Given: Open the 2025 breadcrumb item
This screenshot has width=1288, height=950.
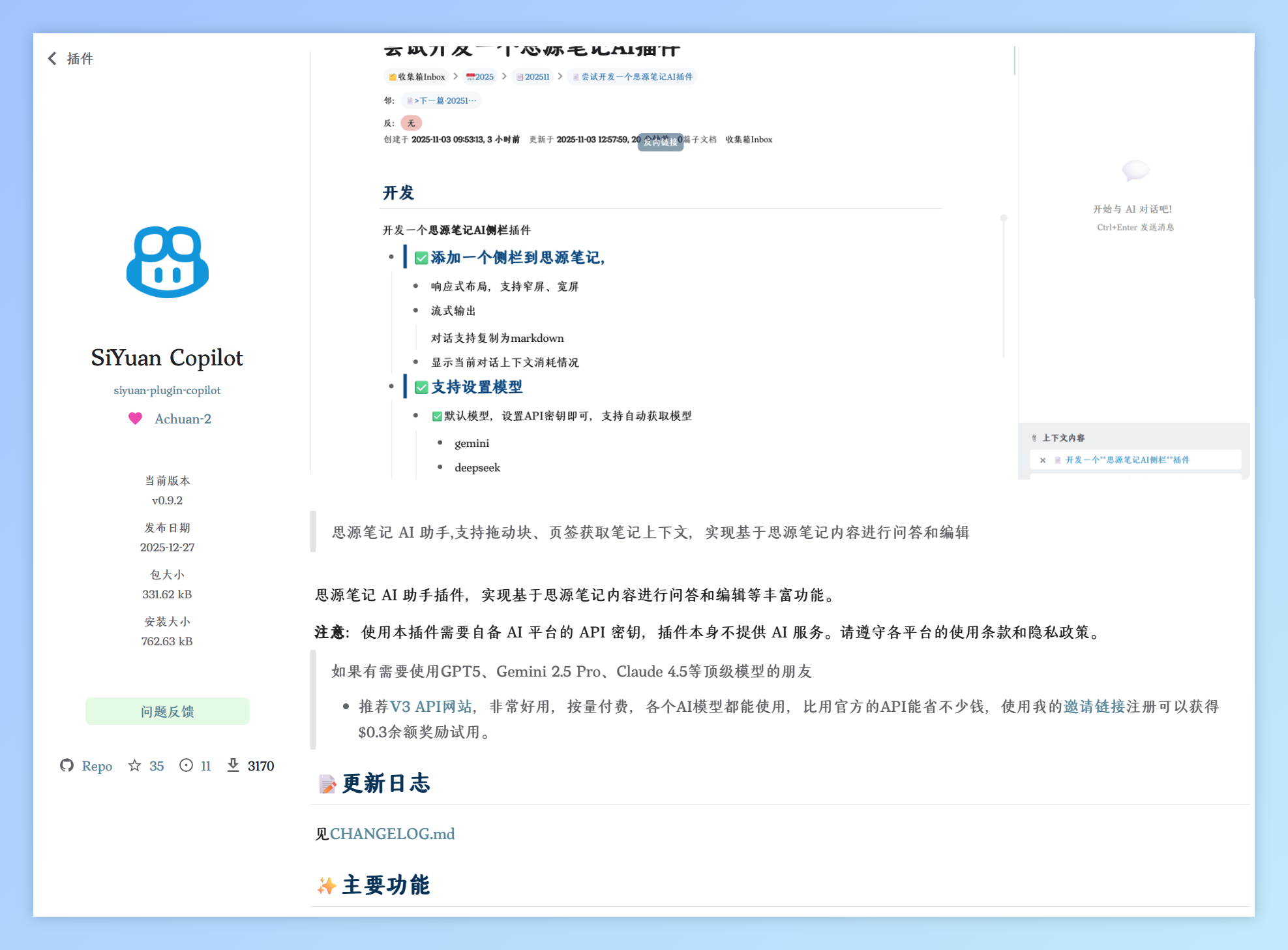Looking at the screenshot, I should (x=480, y=76).
